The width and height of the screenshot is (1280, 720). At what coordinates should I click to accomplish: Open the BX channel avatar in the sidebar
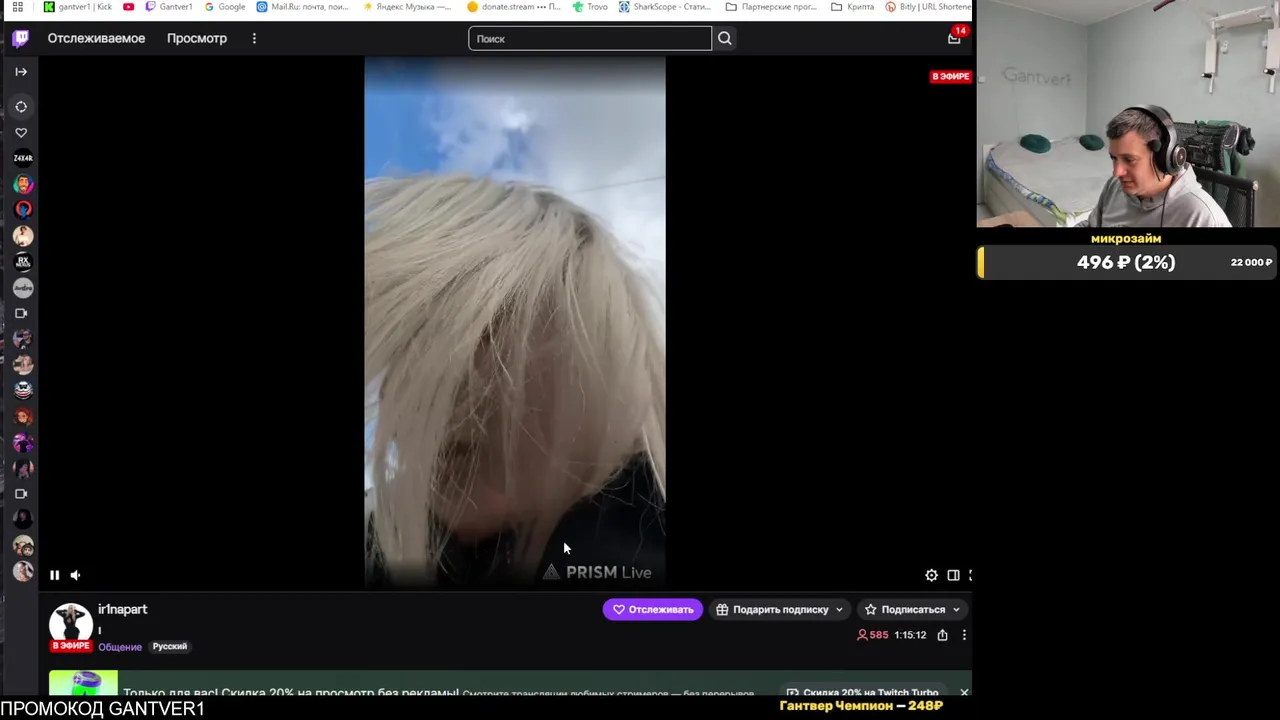22,262
